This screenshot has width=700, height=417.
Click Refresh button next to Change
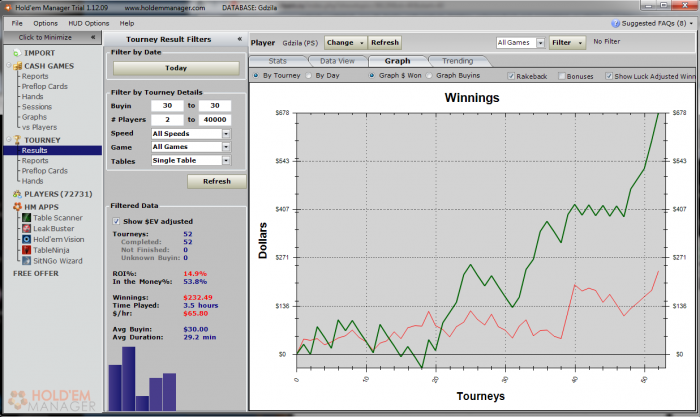(385, 42)
